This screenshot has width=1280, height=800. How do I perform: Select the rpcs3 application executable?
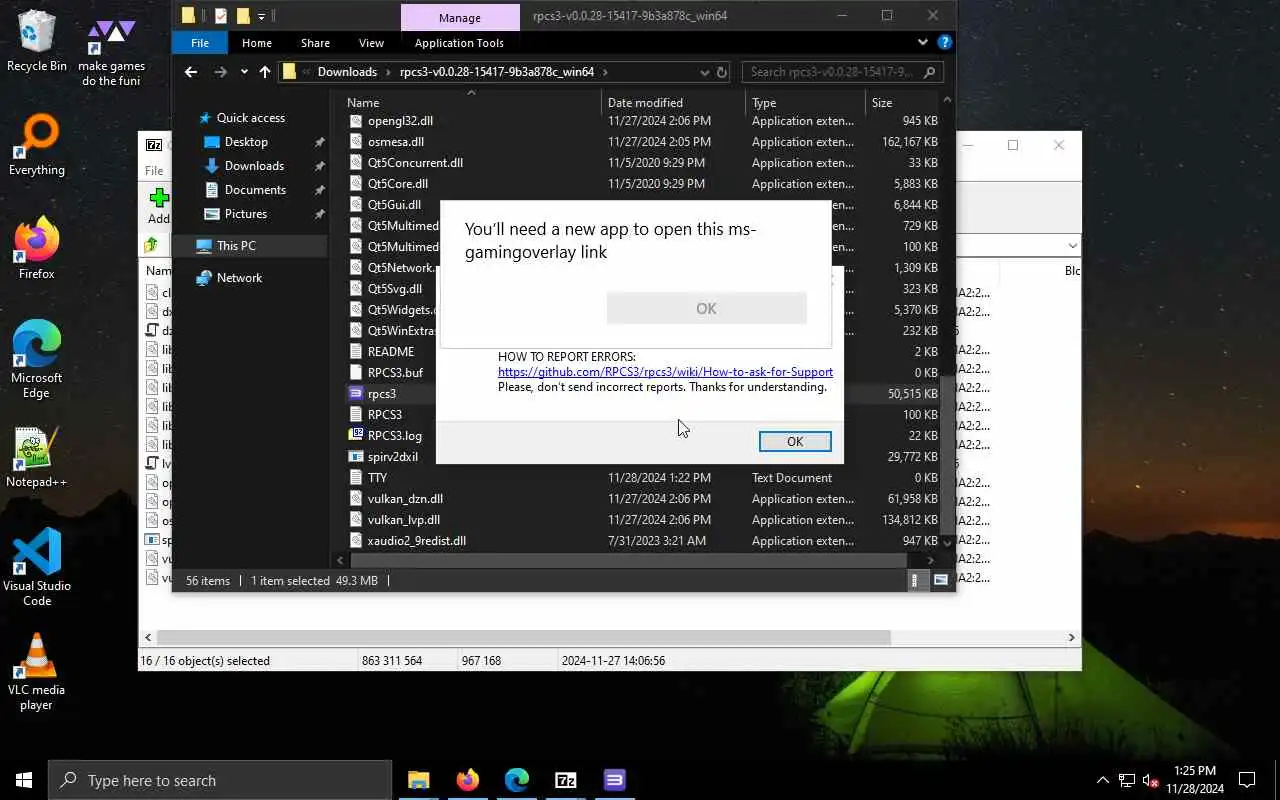coord(382,394)
